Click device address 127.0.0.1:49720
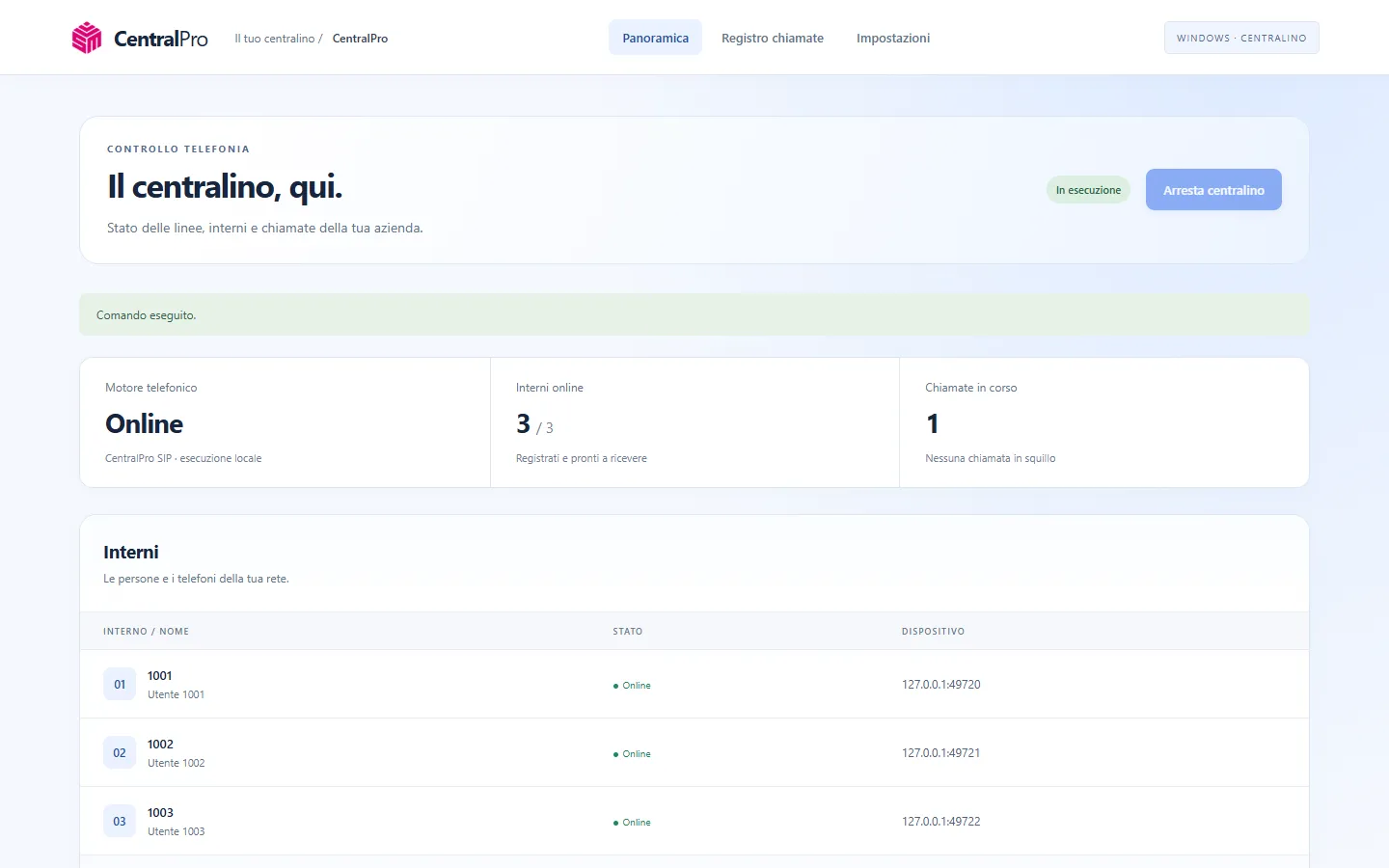Screen dimensions: 1389x868 940,685
